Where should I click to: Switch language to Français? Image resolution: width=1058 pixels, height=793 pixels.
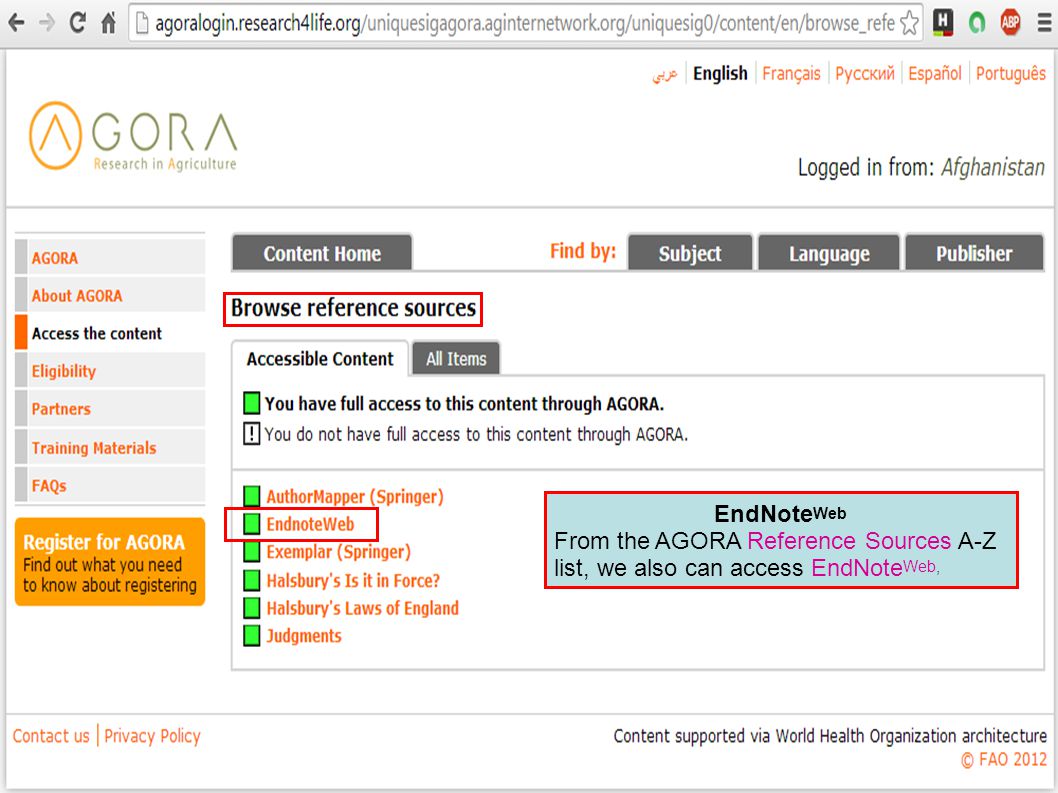(791, 73)
